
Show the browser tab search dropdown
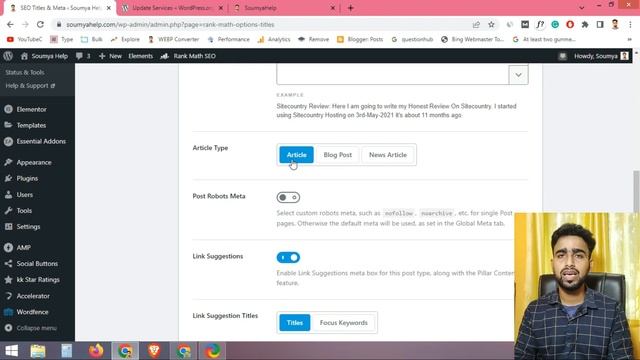(582, 8)
